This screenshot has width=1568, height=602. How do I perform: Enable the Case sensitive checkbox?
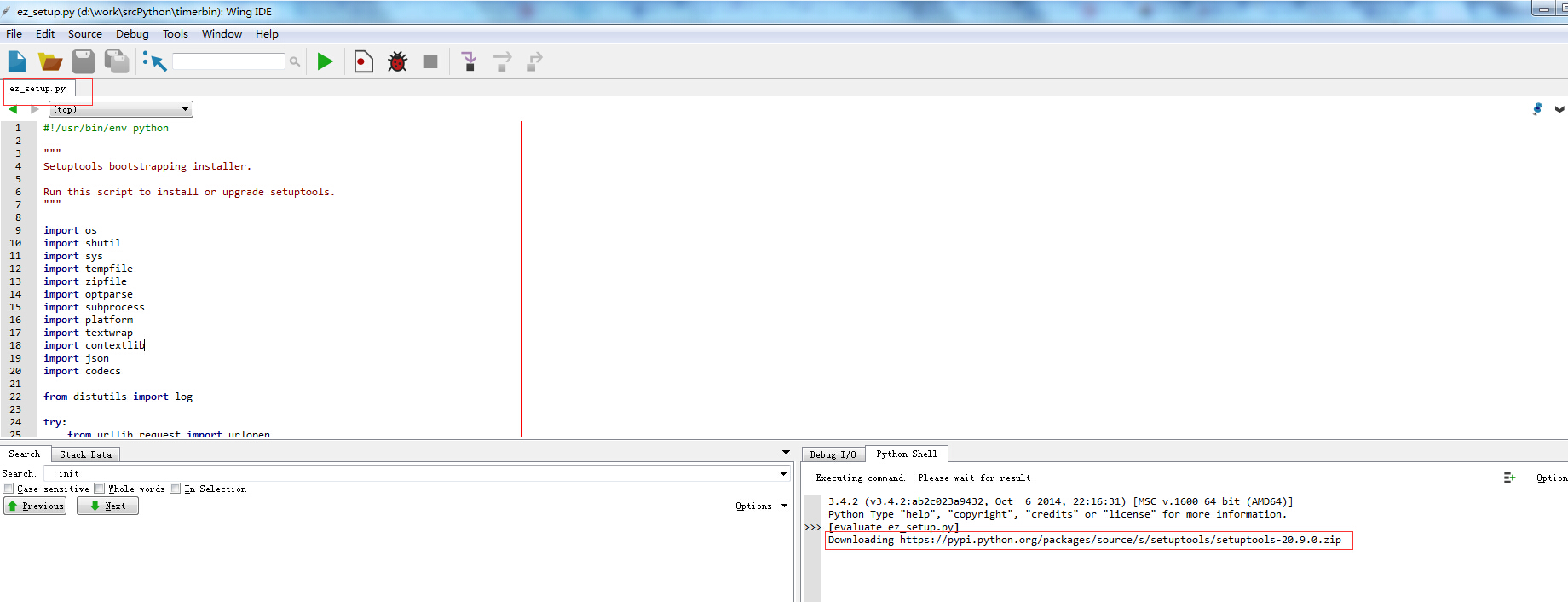tap(9, 489)
